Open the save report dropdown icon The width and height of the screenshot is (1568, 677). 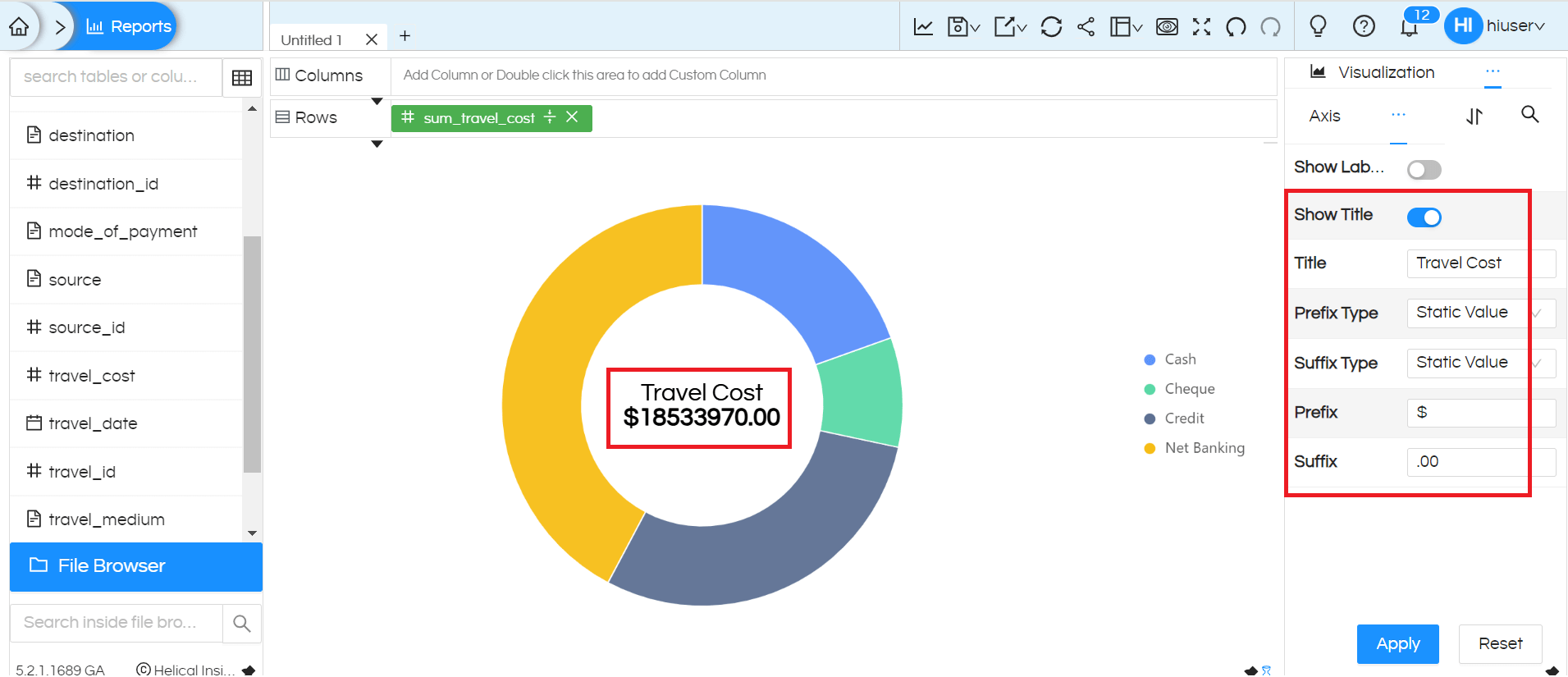tap(963, 27)
